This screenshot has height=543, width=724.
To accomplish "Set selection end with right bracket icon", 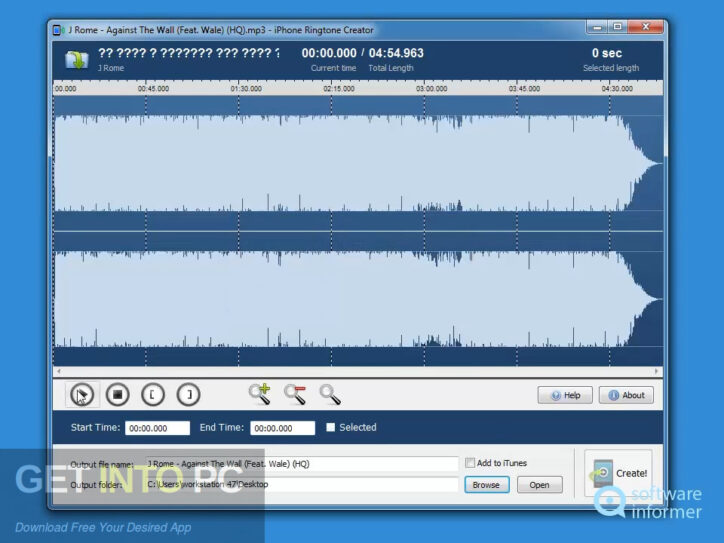I will [x=188, y=395].
